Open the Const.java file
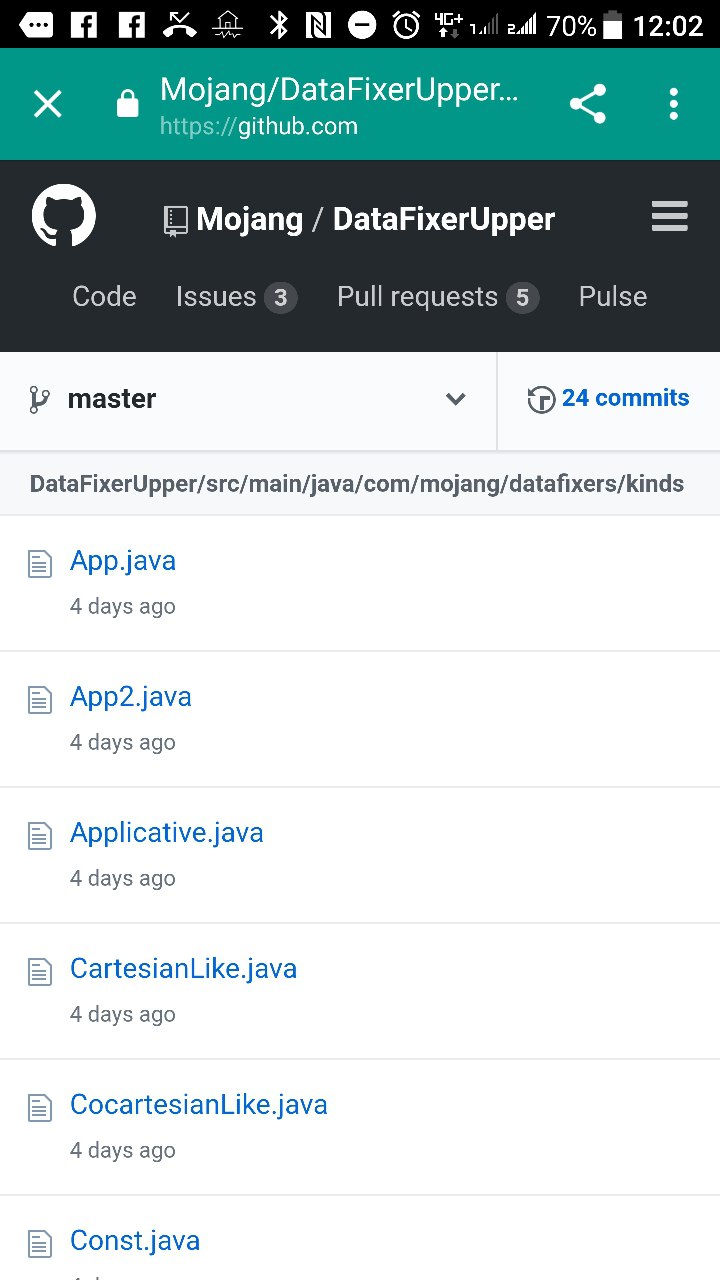 coord(135,1241)
